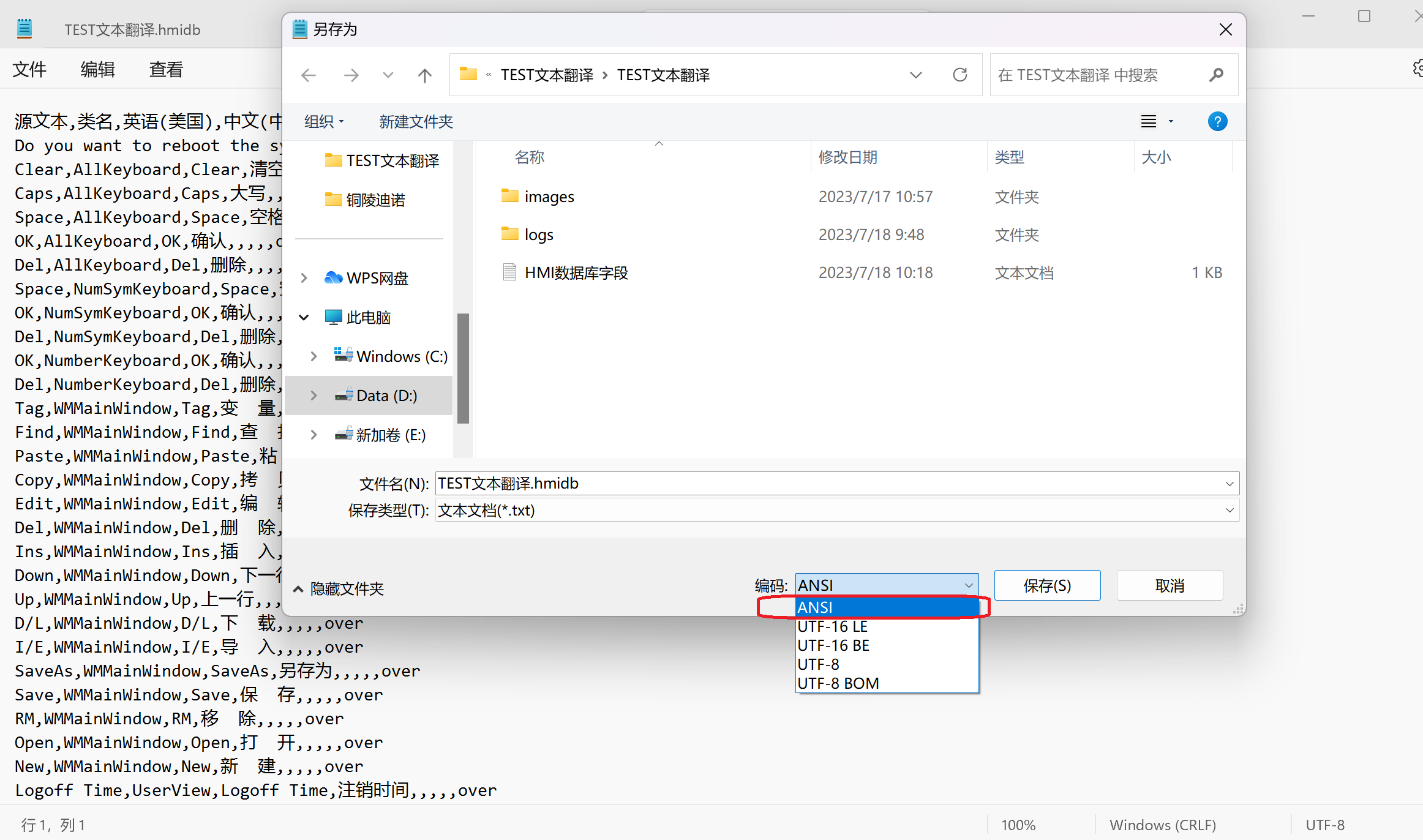Select Windows (C:) drive
The image size is (1423, 840).
[391, 356]
